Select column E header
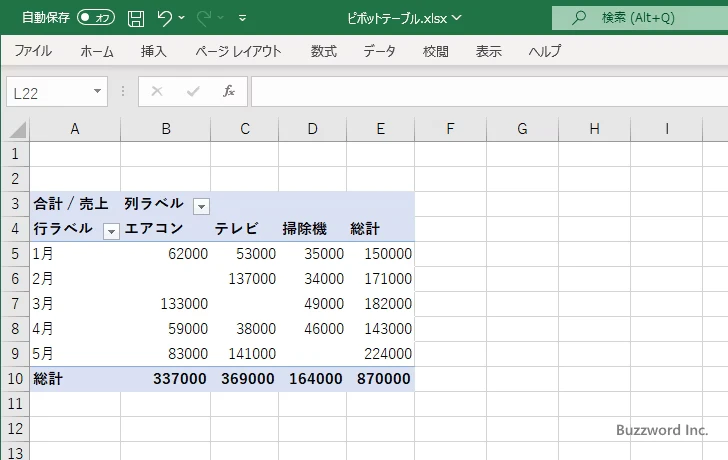This screenshot has height=460, width=728. pyautogui.click(x=381, y=129)
